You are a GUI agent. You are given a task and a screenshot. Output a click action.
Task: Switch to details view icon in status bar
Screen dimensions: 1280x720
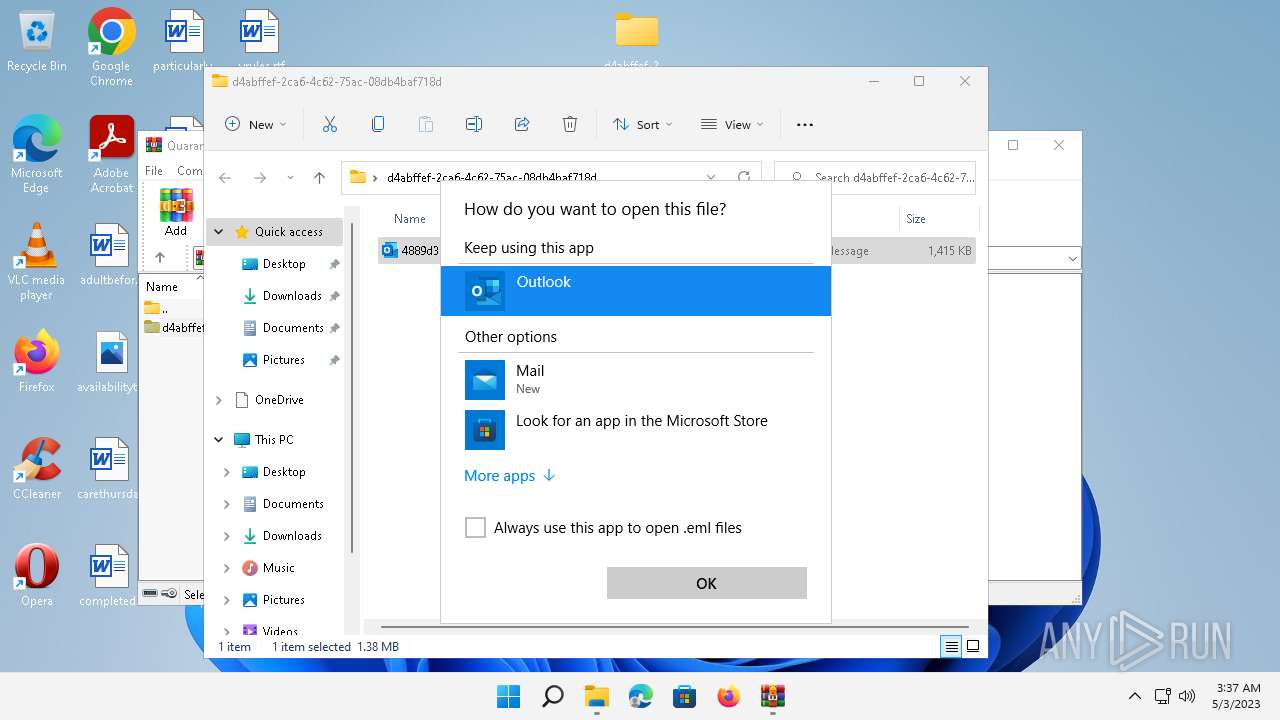(952, 647)
